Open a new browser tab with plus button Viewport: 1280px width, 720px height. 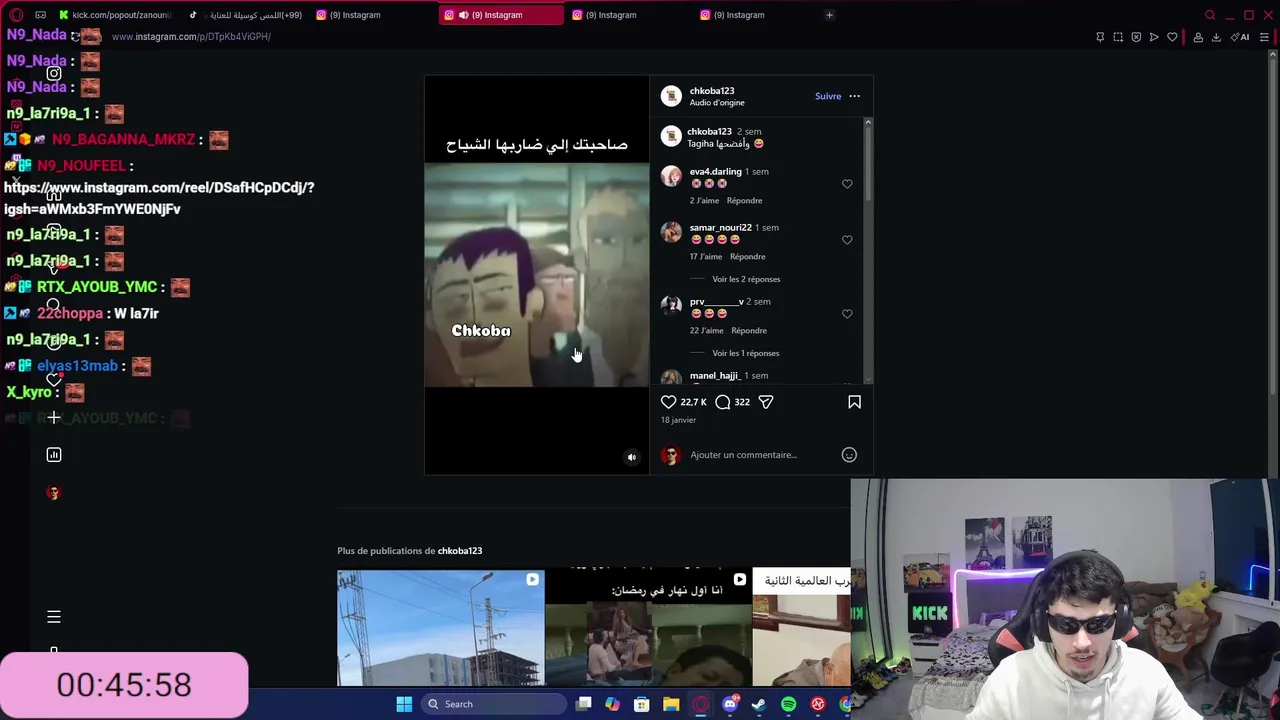pyautogui.click(x=829, y=15)
